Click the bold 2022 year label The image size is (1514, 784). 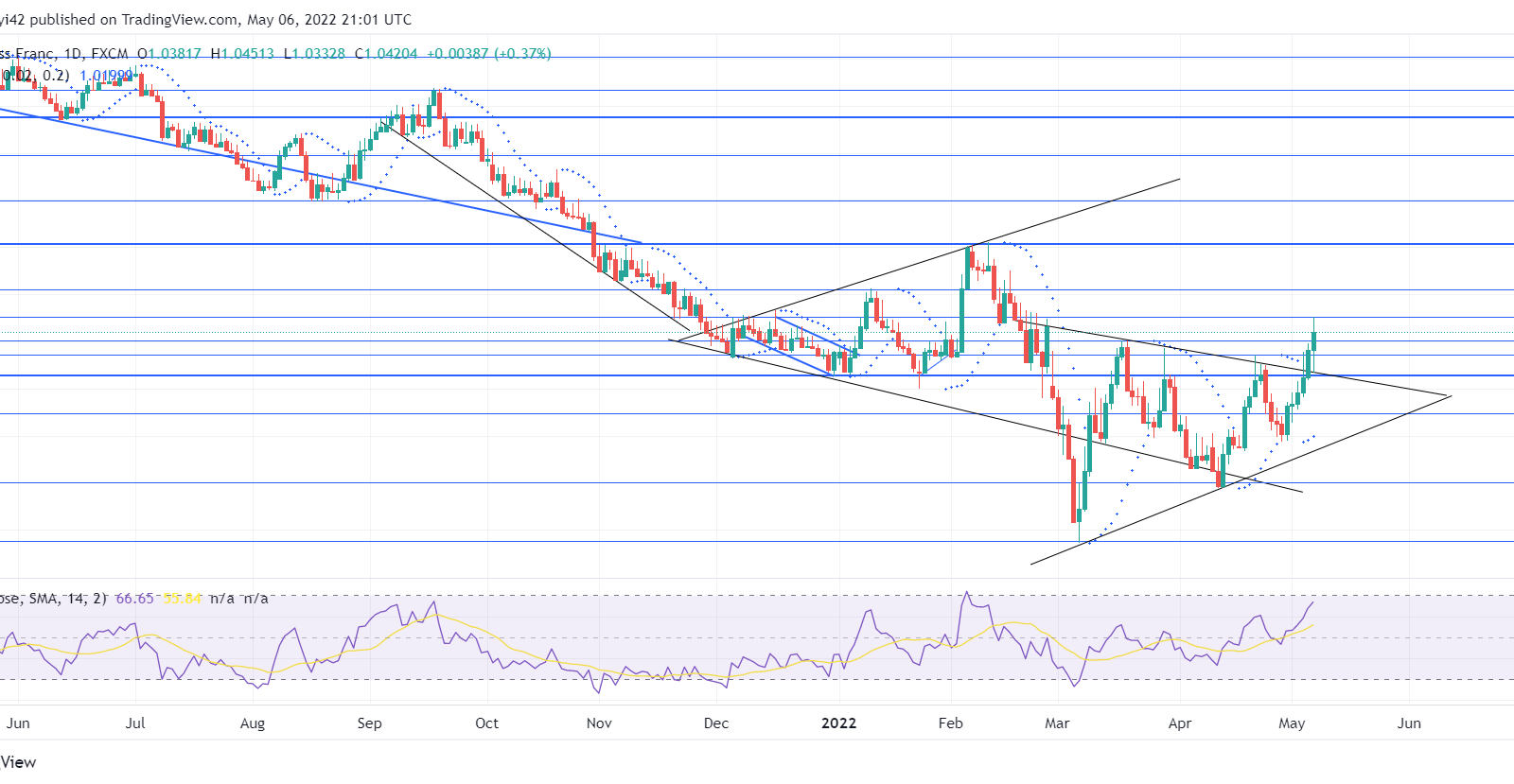[x=838, y=723]
